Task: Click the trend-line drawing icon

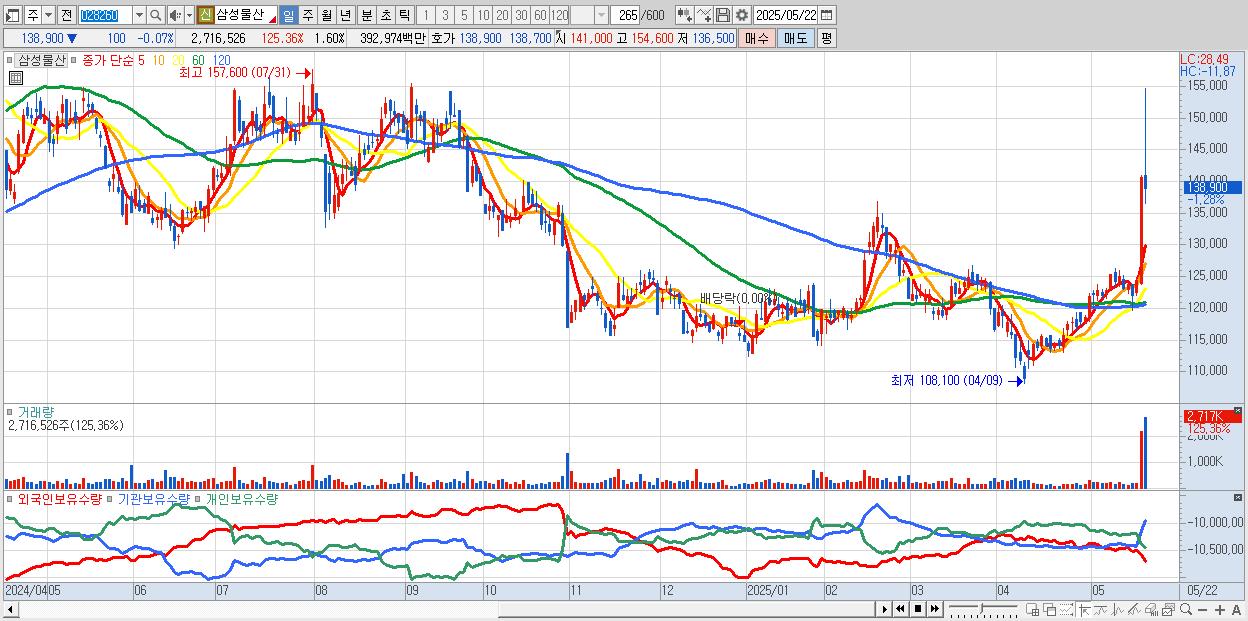Action: tap(1101, 609)
